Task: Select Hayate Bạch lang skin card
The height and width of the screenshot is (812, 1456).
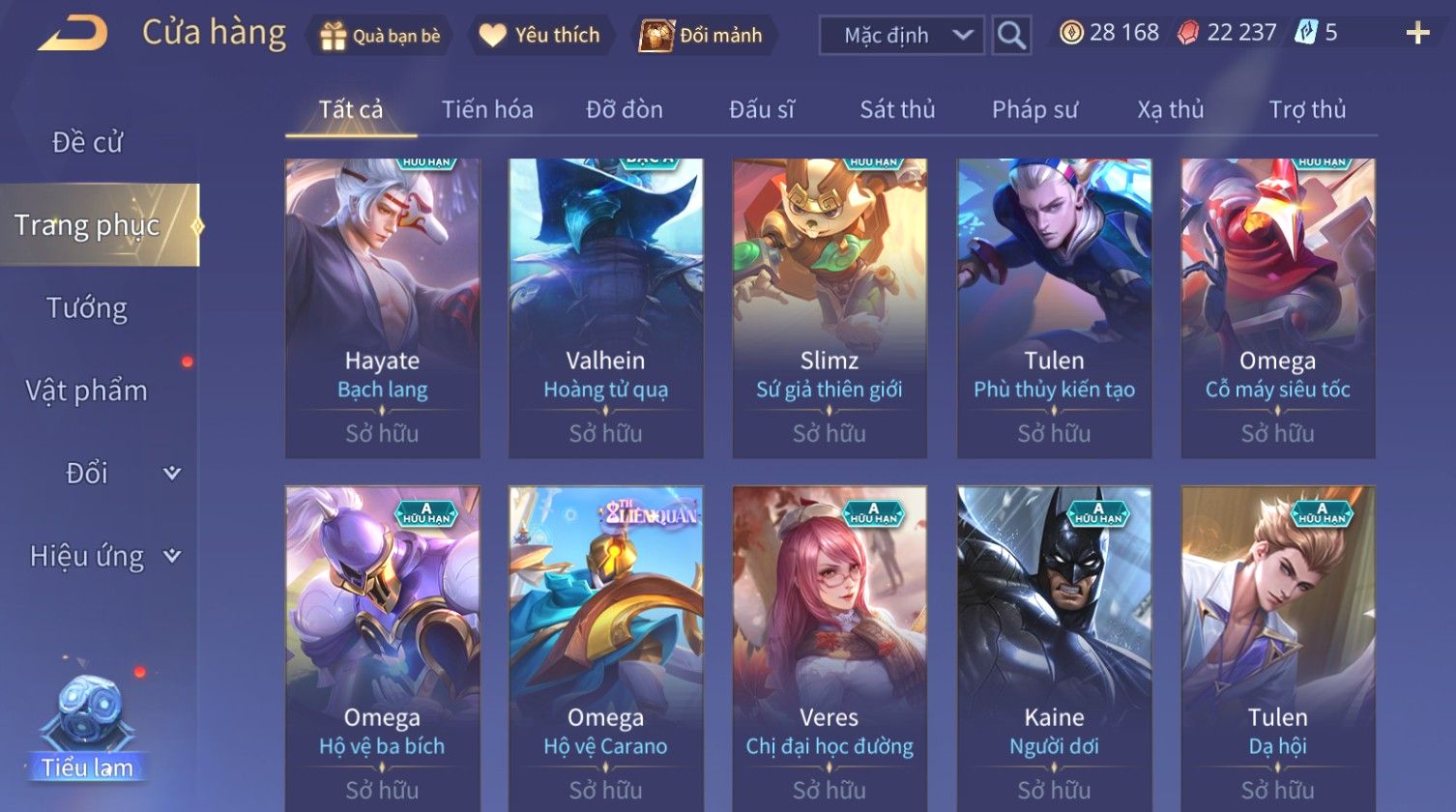Action: (383, 308)
